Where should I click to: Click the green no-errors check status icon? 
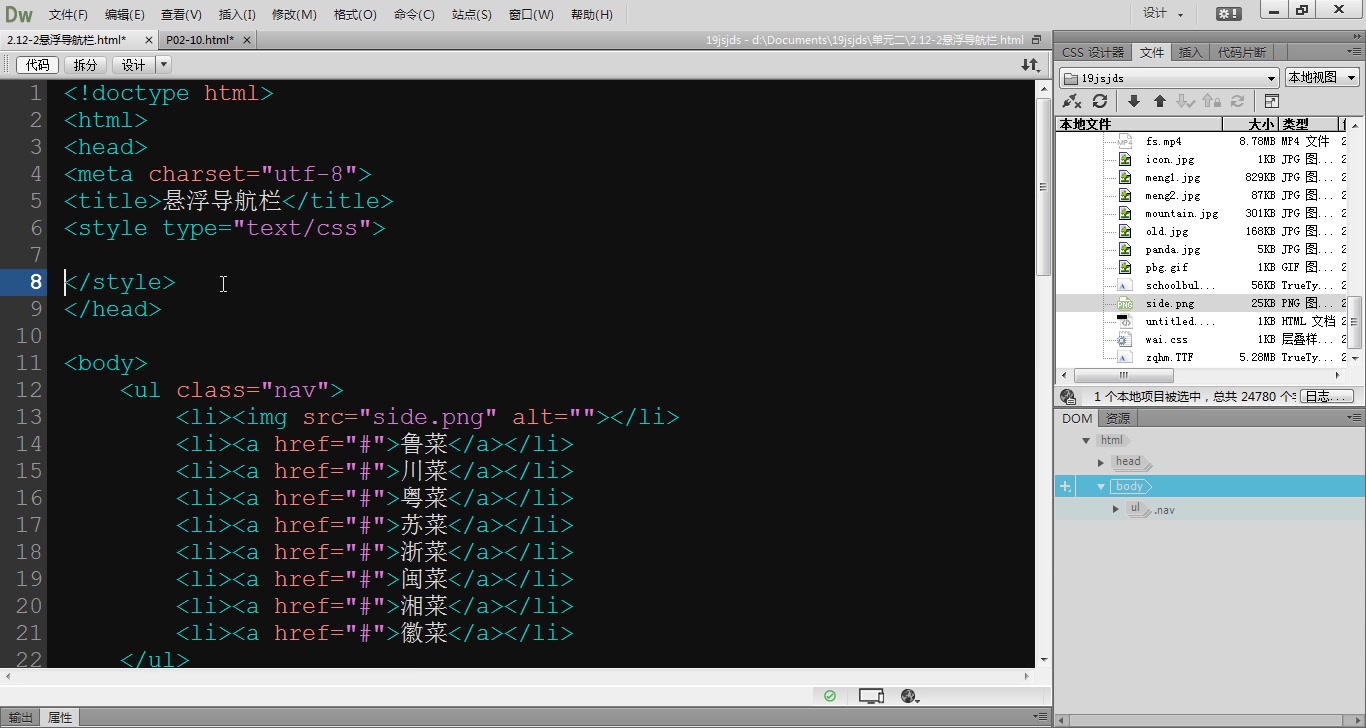point(830,696)
